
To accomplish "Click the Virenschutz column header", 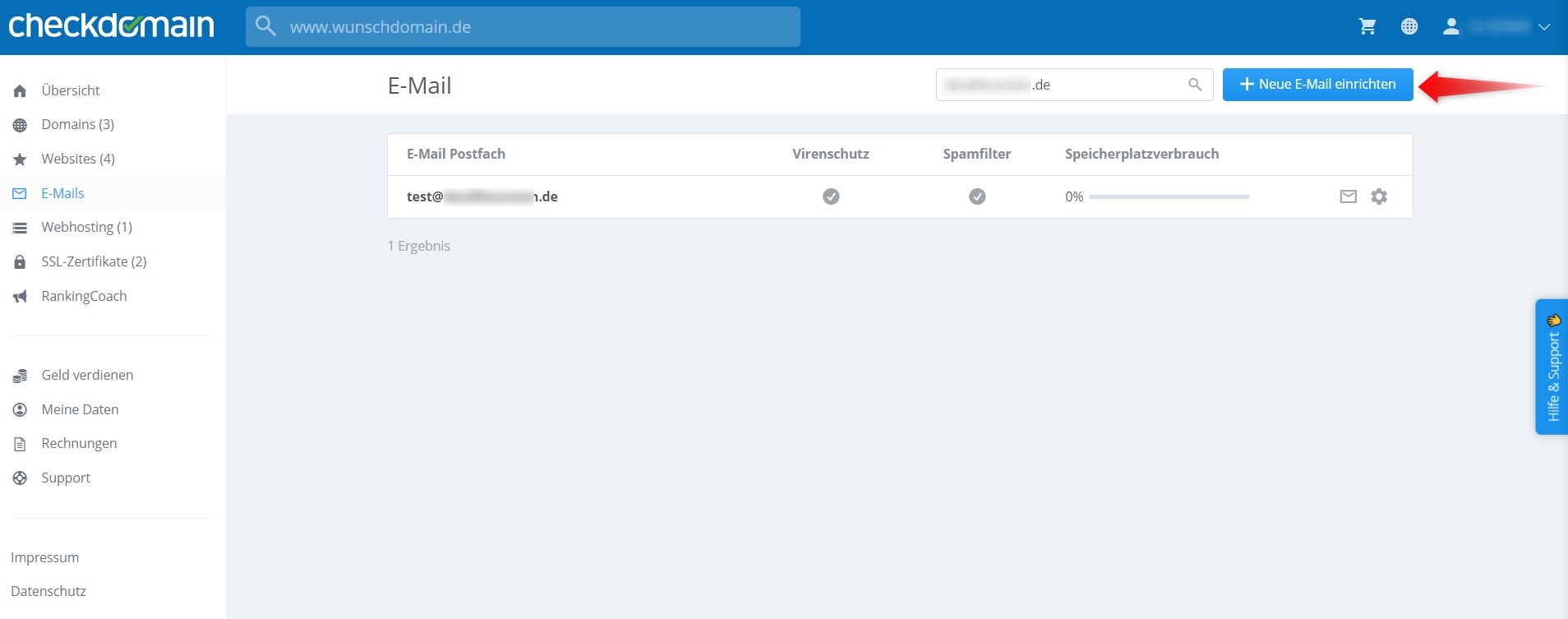I will (831, 154).
